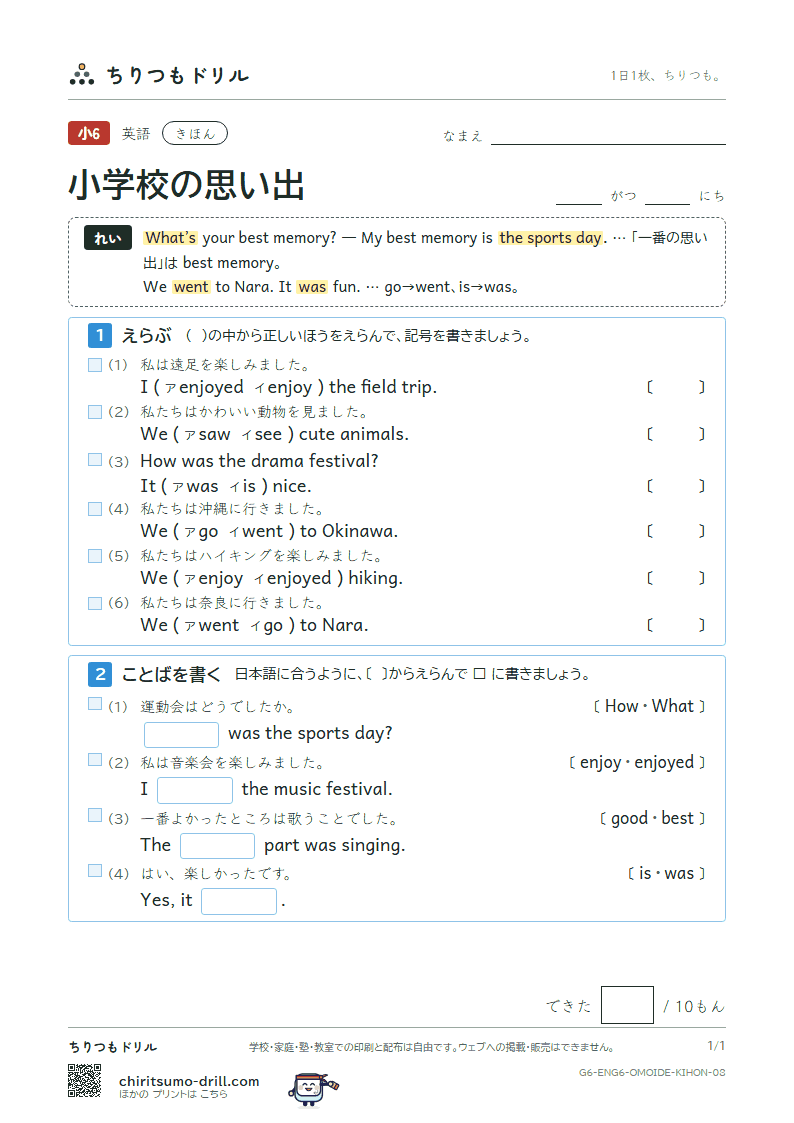Screen dimensions: 794x1123
Task: Check box for question 2-(3) singing
Action: [x=95, y=815]
